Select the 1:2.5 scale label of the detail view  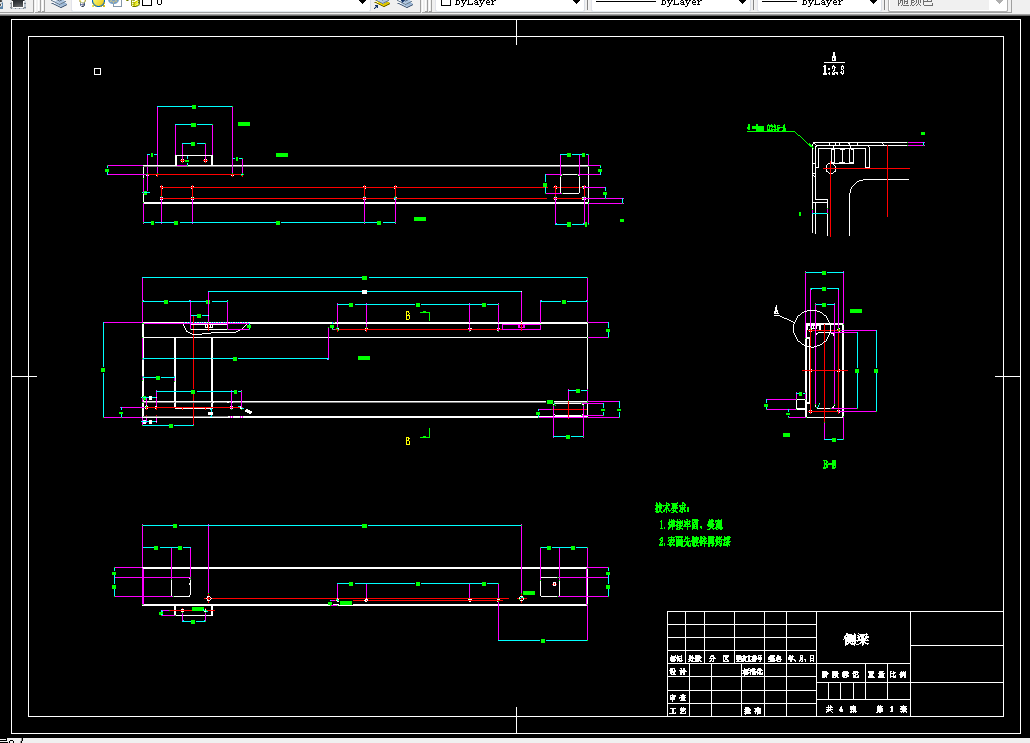(x=834, y=70)
